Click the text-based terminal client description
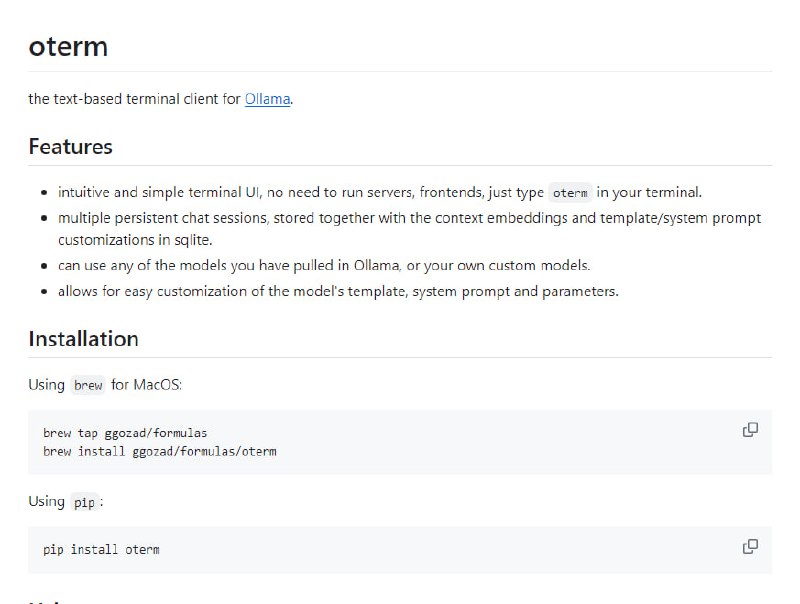Viewport: 800px width, 604px height. point(135,99)
